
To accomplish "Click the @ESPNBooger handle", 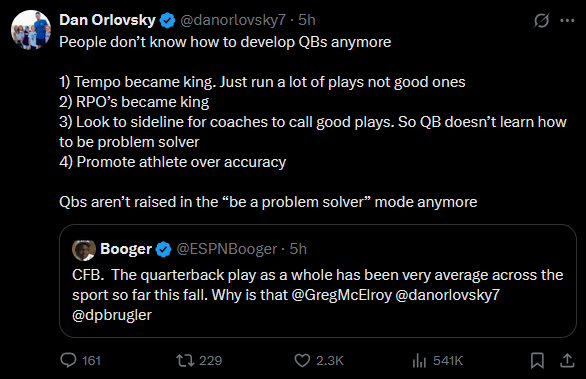I will (226, 249).
